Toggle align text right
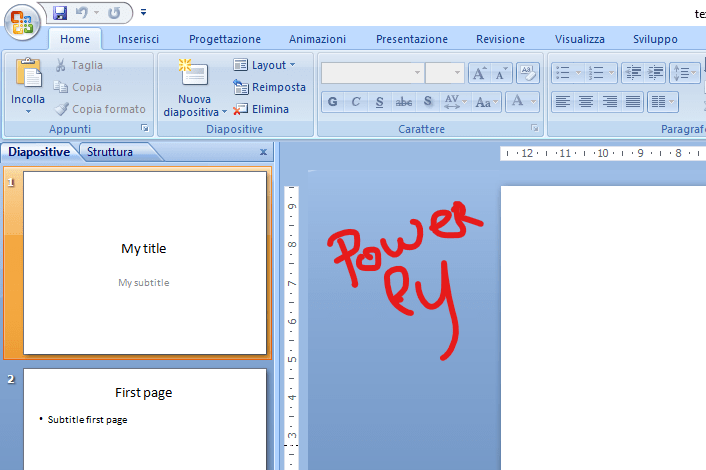Viewport: 706px width, 470px height. [x=610, y=102]
